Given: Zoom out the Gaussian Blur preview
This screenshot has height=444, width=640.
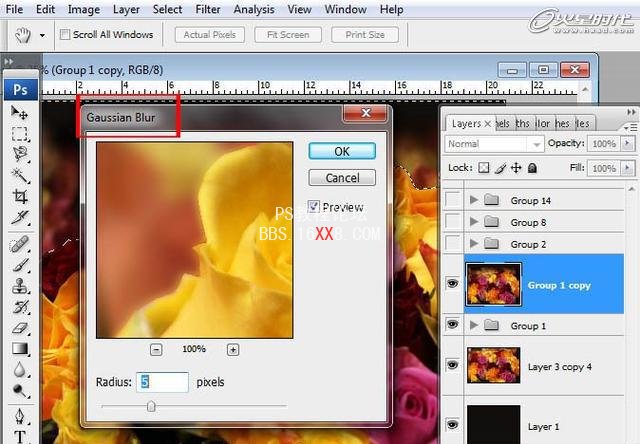Looking at the screenshot, I should (x=156, y=350).
